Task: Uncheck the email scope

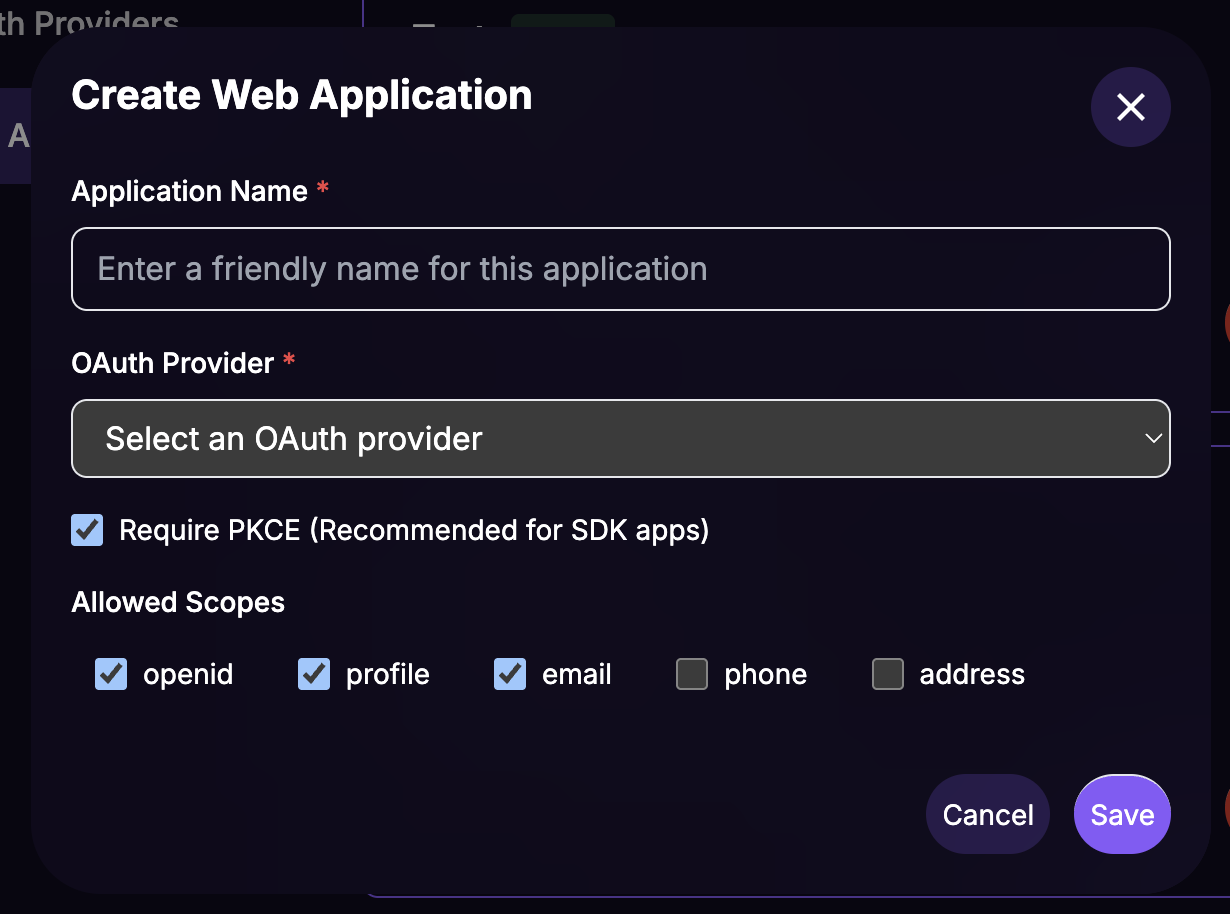Action: point(509,674)
